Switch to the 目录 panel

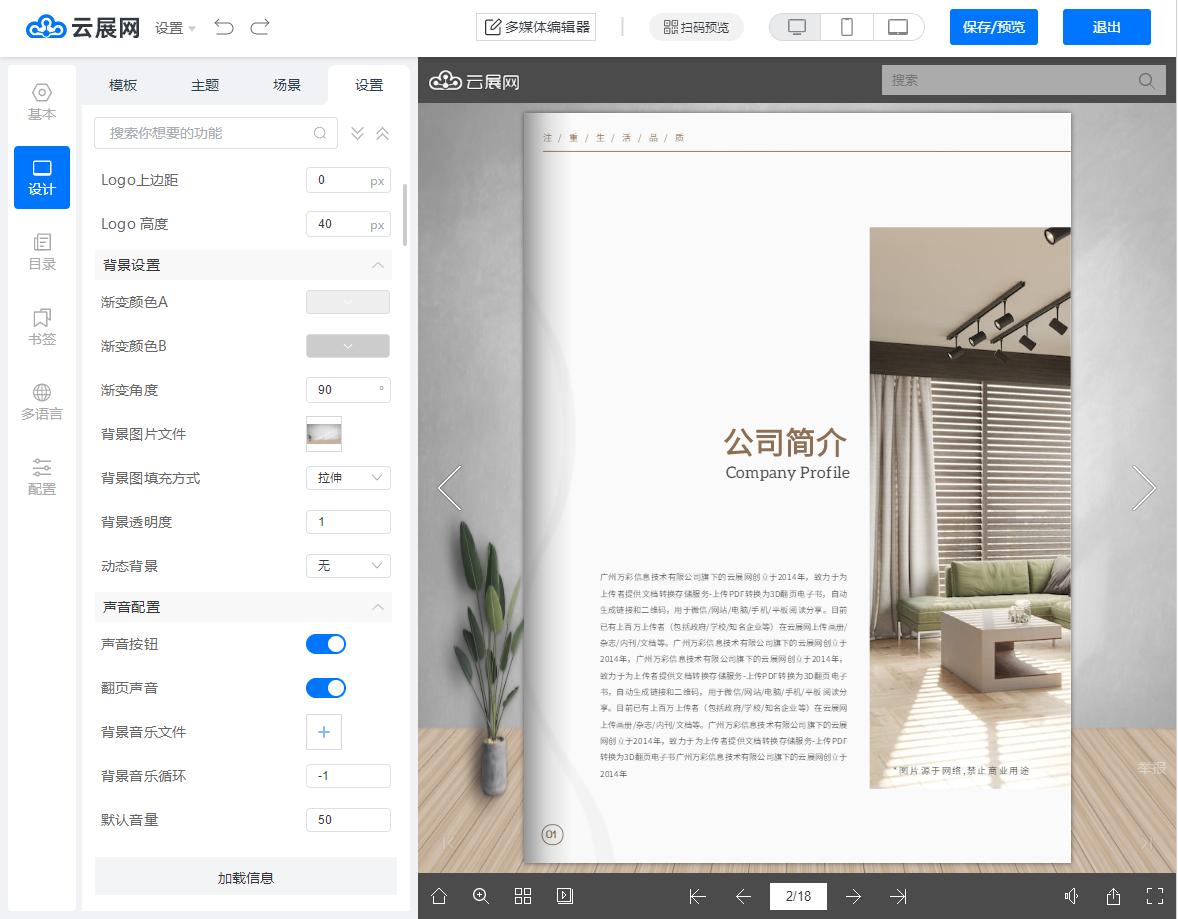coord(41,252)
